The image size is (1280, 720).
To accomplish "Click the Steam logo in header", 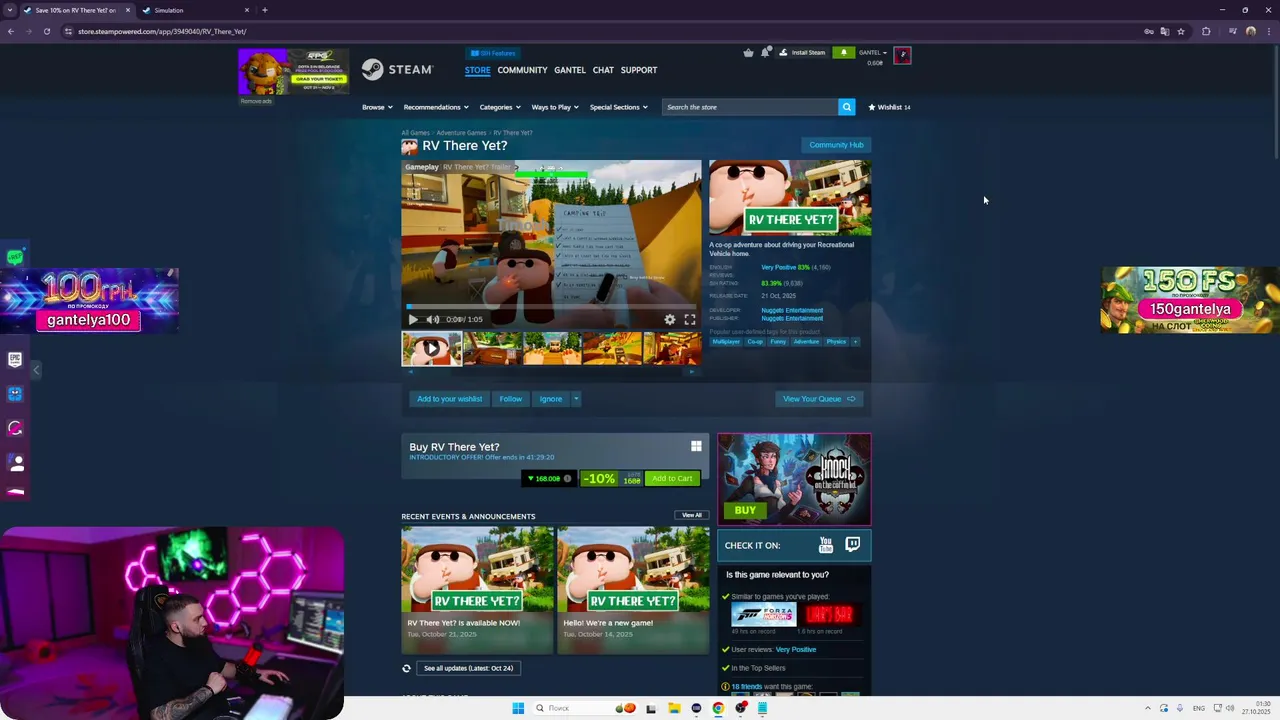I will (x=397, y=70).
